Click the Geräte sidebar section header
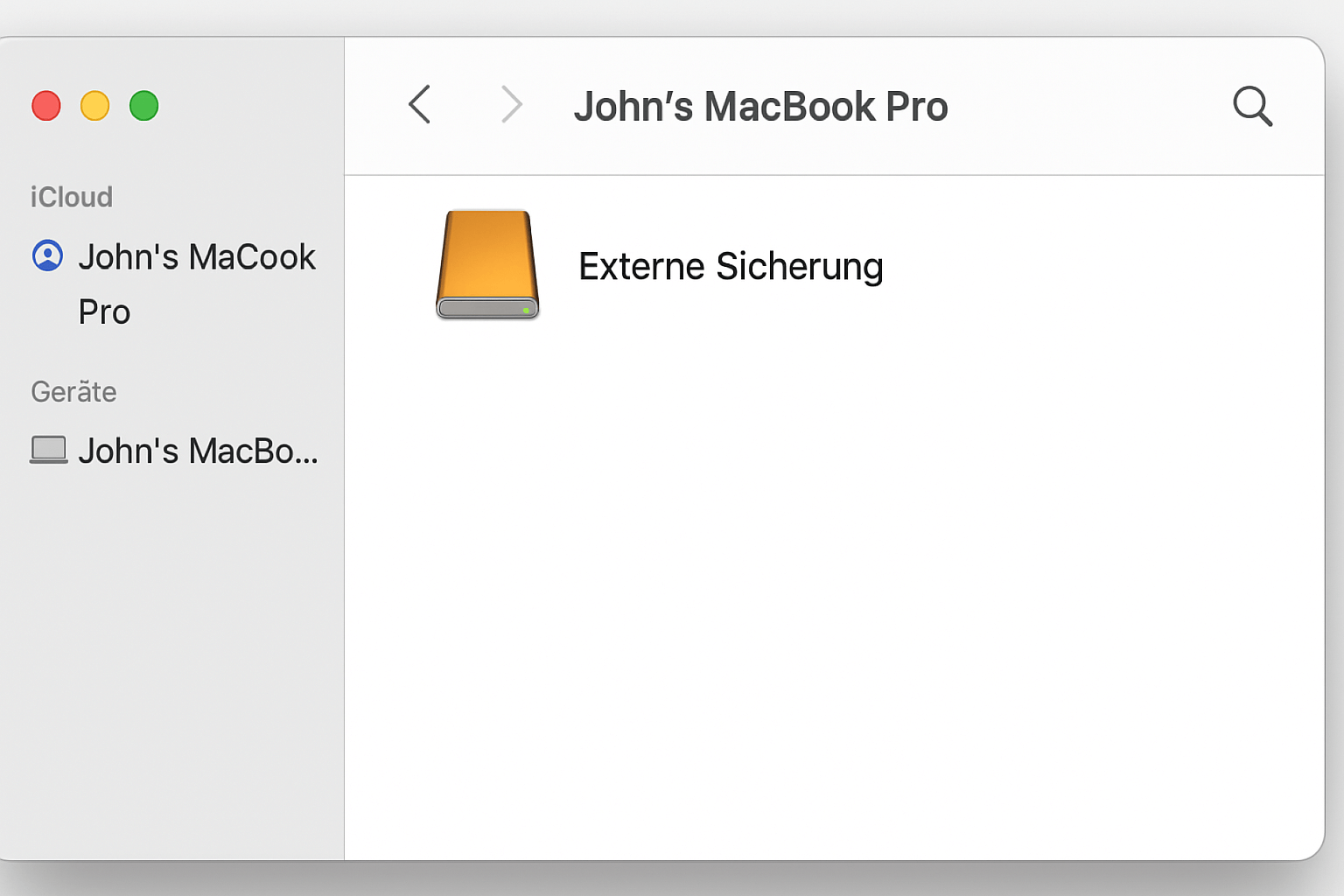This screenshot has height=896, width=1344. [73, 391]
